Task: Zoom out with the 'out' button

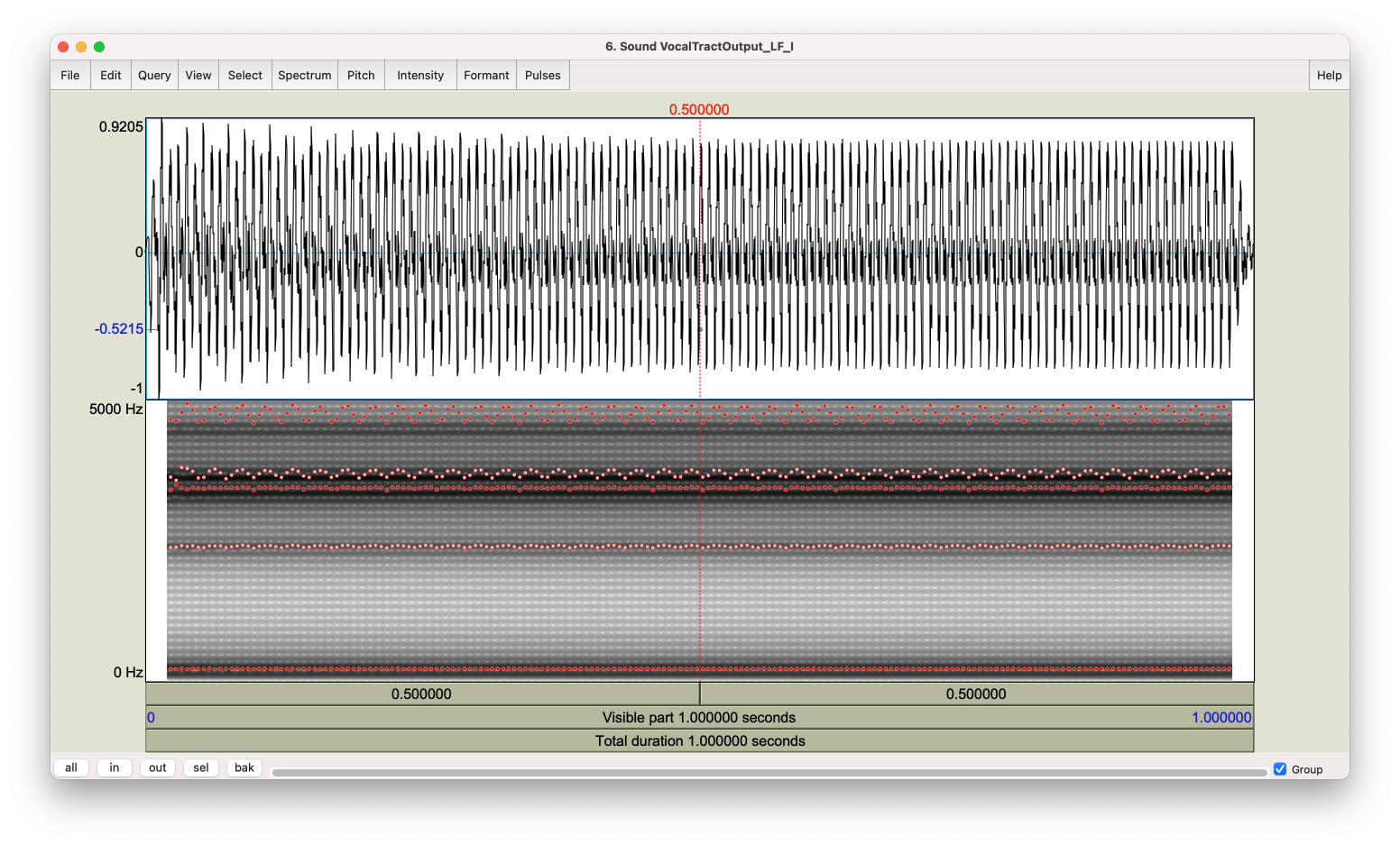Action: [158, 768]
